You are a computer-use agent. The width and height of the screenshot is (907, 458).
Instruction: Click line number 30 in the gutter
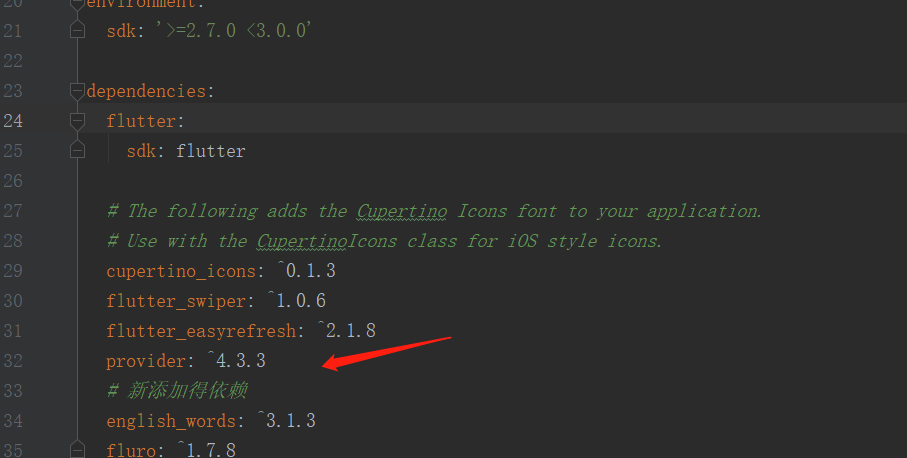coord(13,301)
